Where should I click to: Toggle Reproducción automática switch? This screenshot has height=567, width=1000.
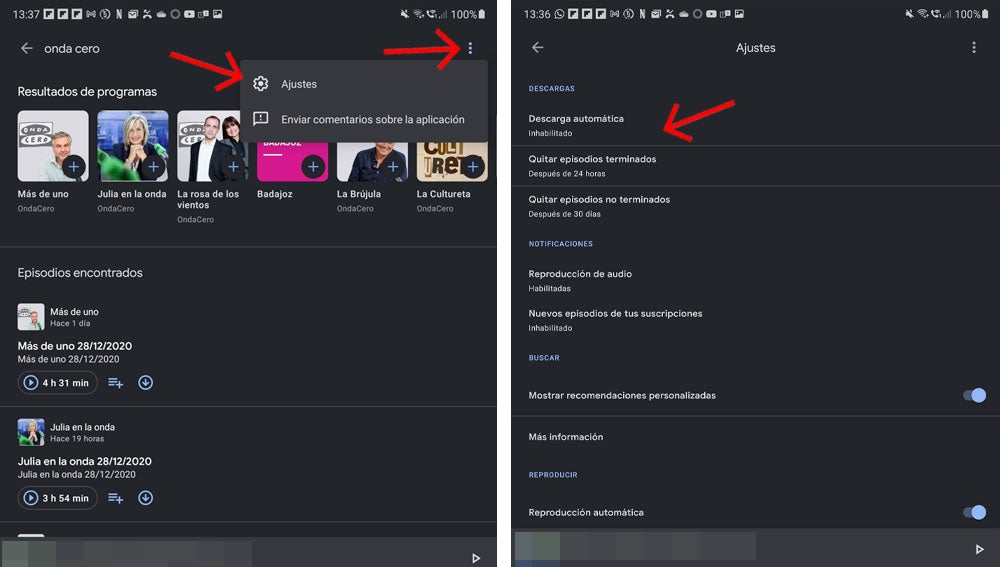[974, 512]
